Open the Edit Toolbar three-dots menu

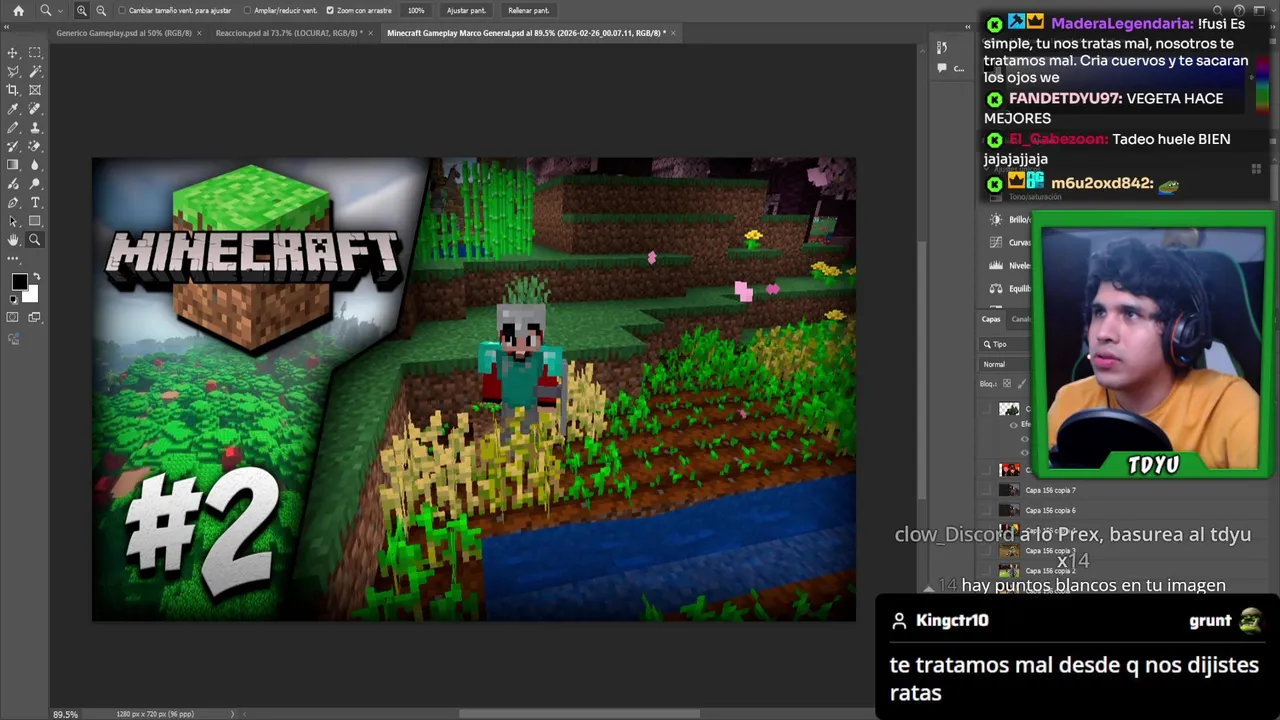click(13, 259)
